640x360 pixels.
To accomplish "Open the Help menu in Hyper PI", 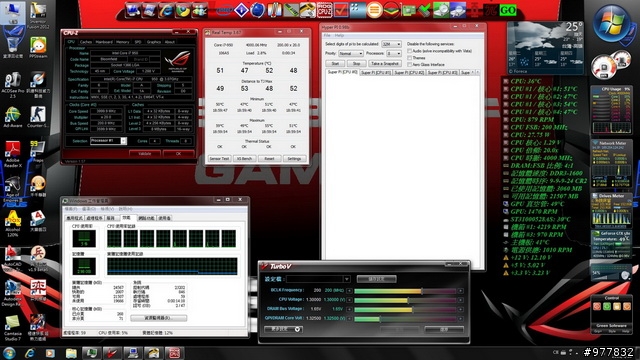I will point(339,36).
